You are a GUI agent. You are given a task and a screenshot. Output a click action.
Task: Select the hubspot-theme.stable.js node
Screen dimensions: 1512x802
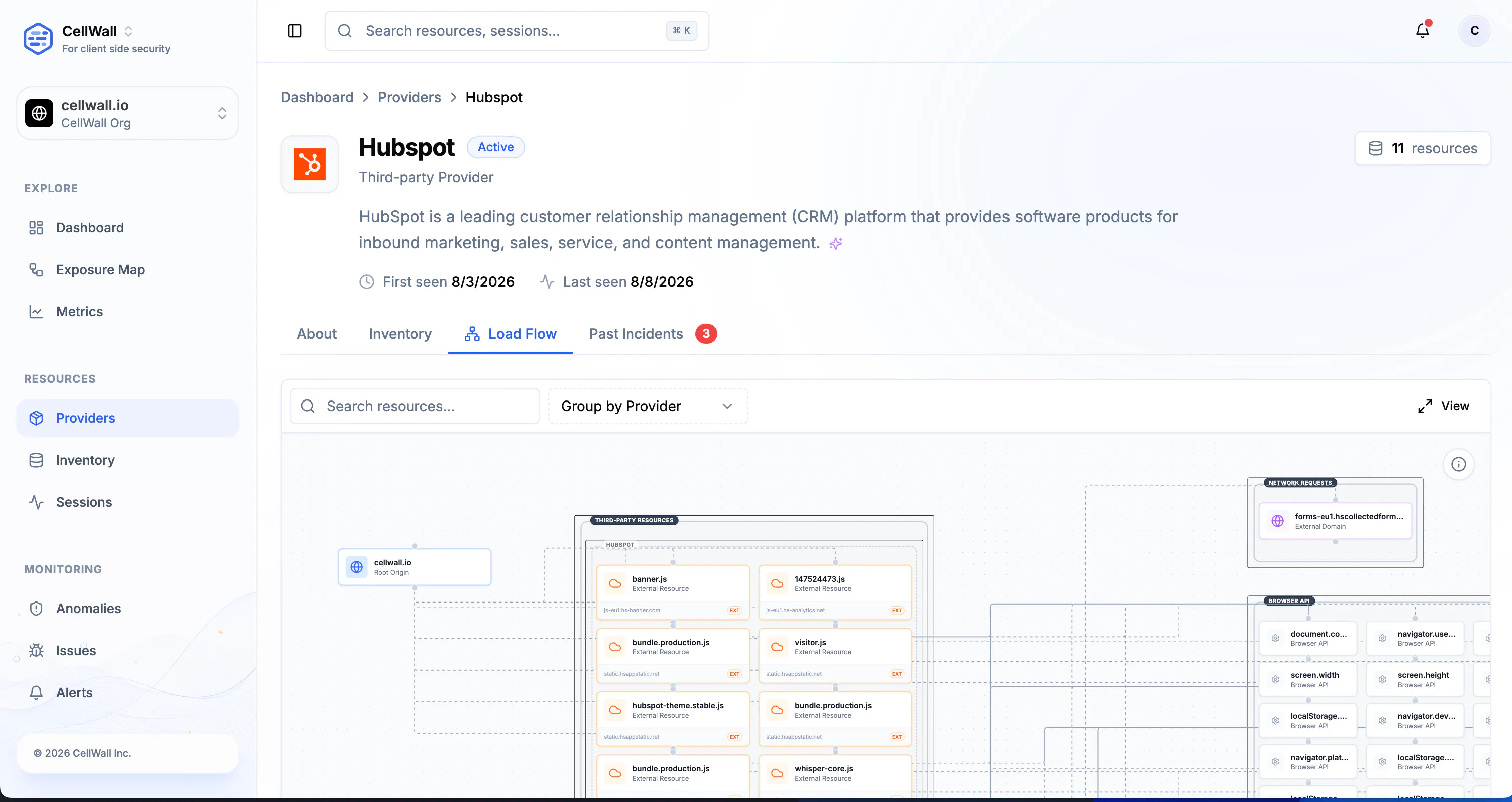673,719
